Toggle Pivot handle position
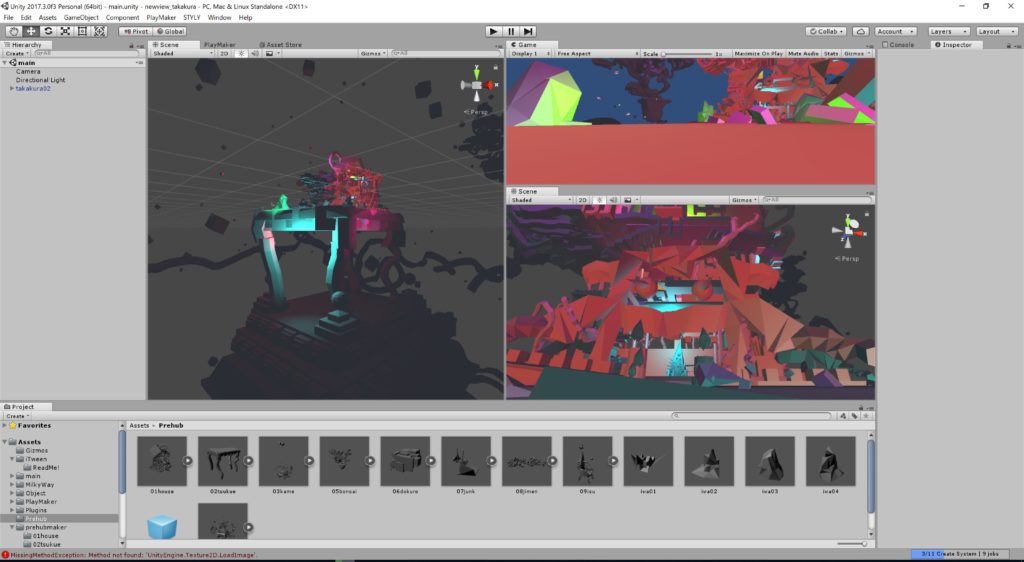1024x562 pixels. coord(136,31)
